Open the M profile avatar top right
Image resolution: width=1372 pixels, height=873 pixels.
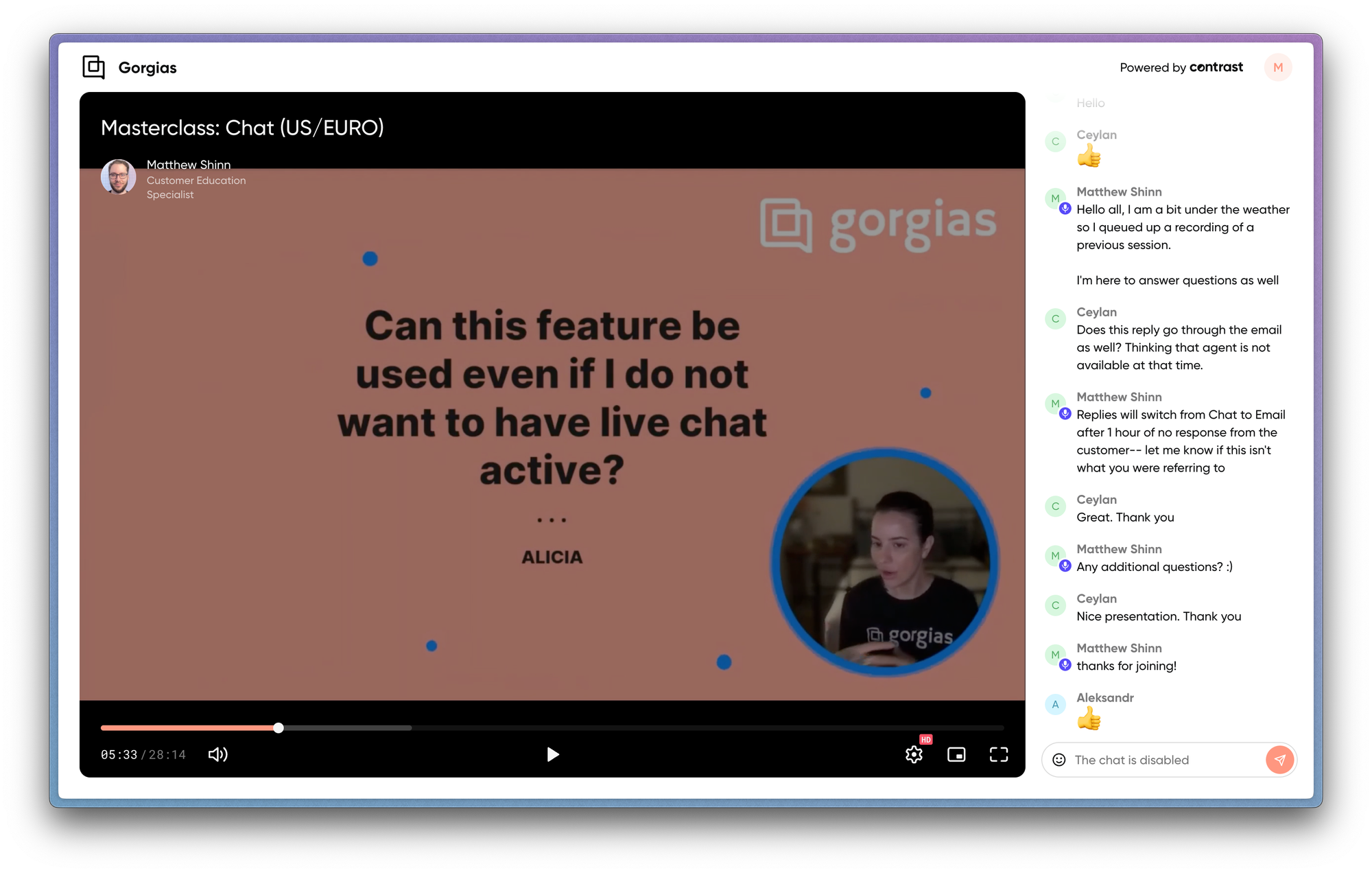coord(1277,67)
